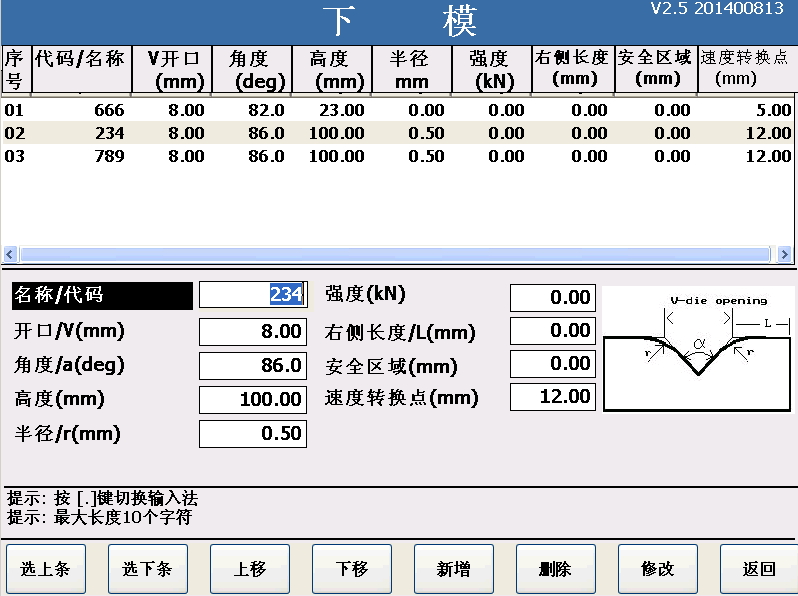This screenshot has height=596, width=798.
Task: Edit the 高度(mm) input field
Action: 253,400
